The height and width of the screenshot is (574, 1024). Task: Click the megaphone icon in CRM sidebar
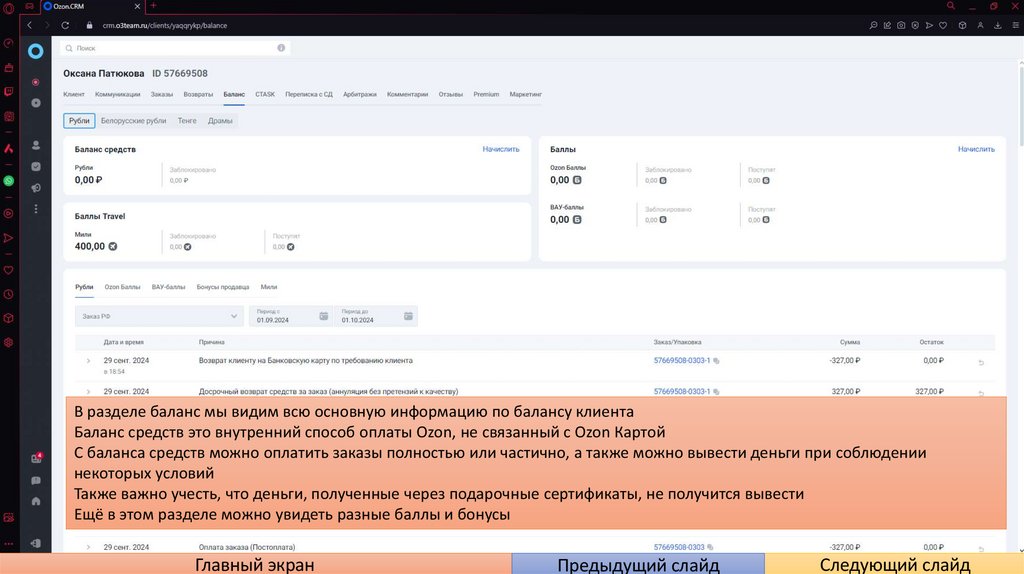36,188
